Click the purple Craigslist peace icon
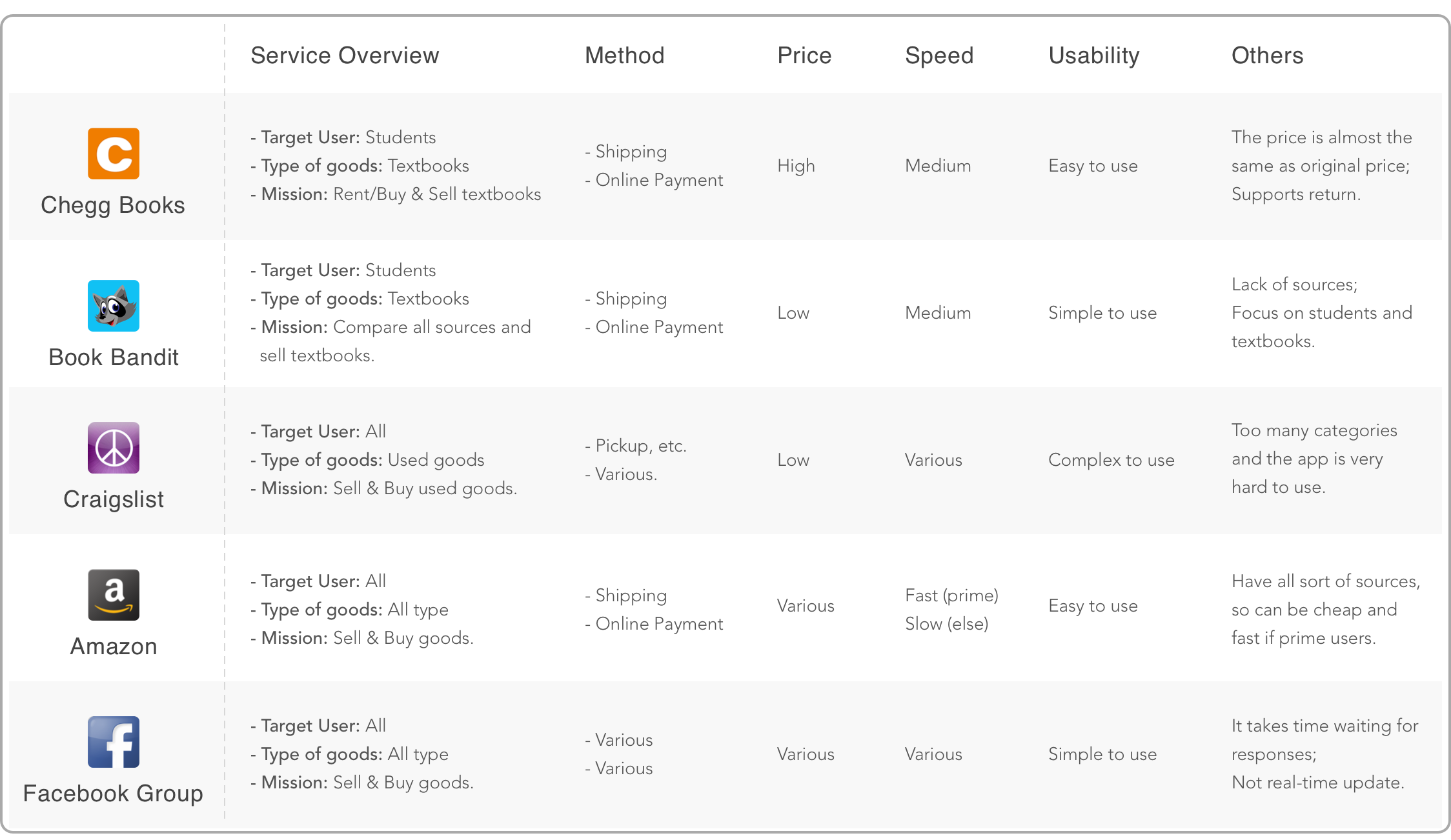 coord(114,448)
